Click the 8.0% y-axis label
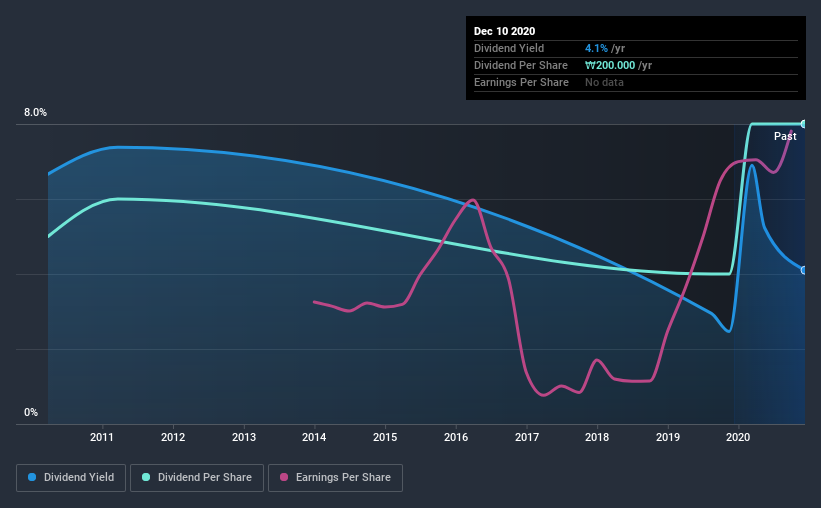Image resolution: width=821 pixels, height=508 pixels. click(35, 113)
